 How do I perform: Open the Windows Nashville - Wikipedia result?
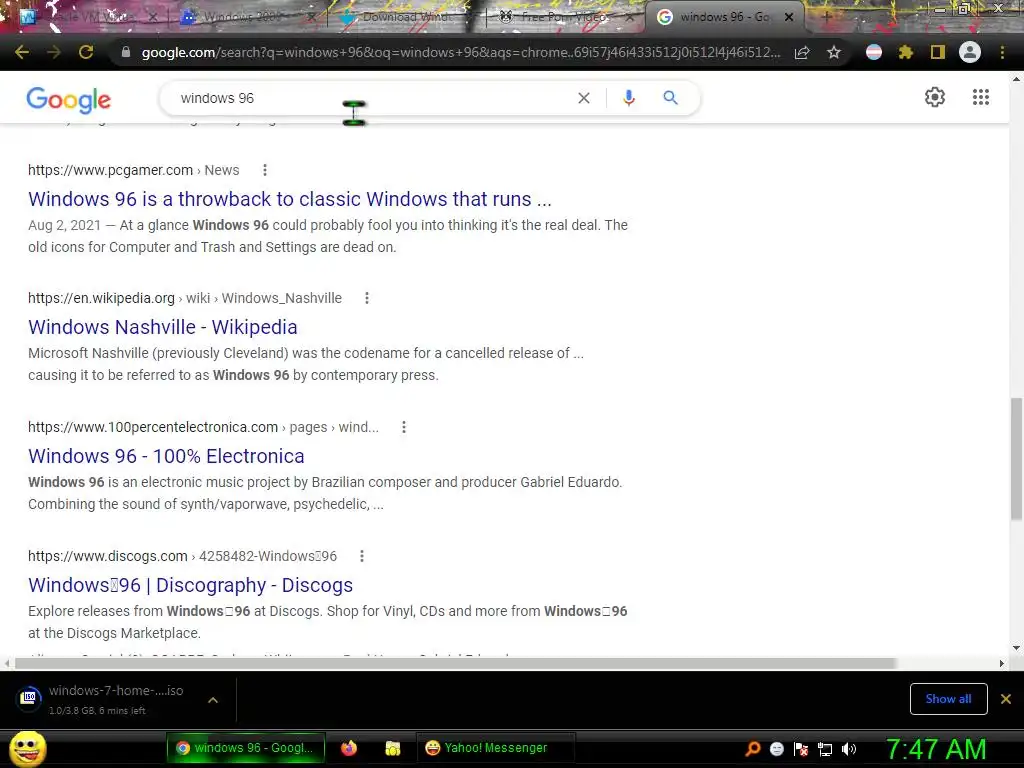coord(163,327)
